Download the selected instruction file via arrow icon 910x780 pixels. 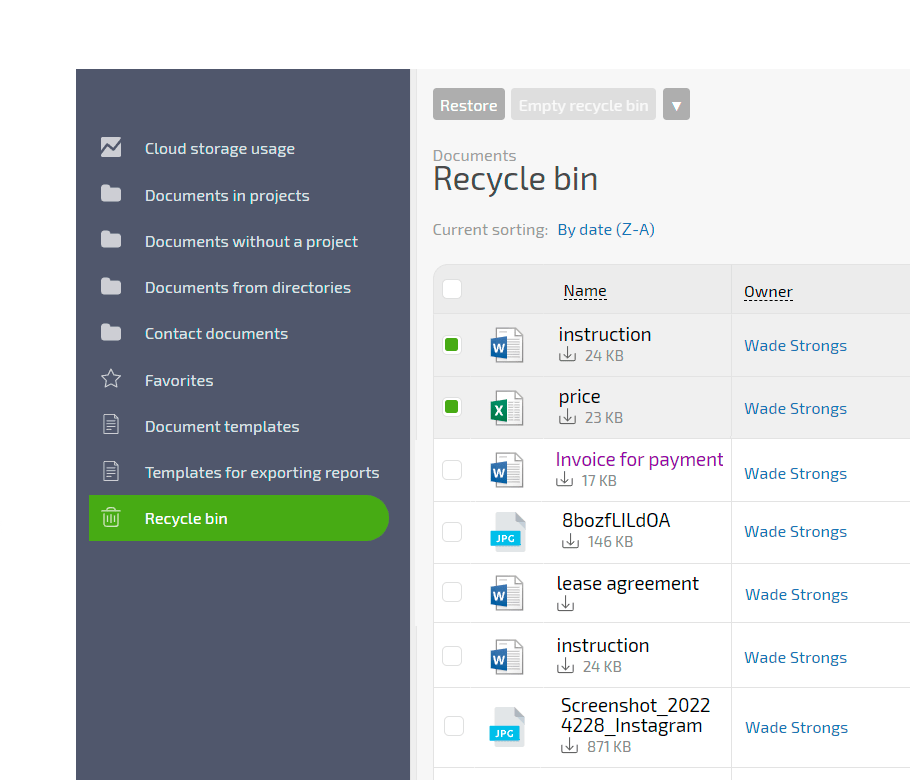pos(567,355)
